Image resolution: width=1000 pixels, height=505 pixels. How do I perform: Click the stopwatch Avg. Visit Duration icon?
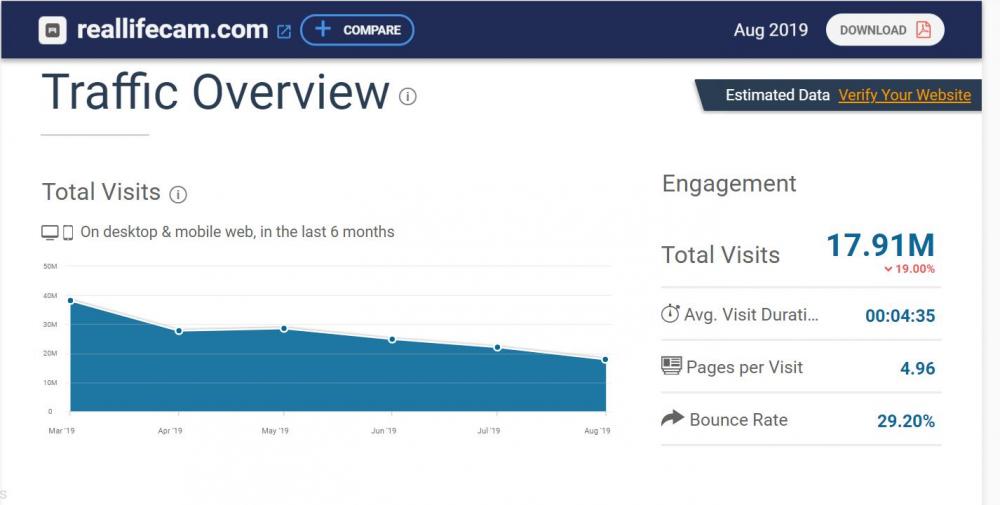coord(670,314)
